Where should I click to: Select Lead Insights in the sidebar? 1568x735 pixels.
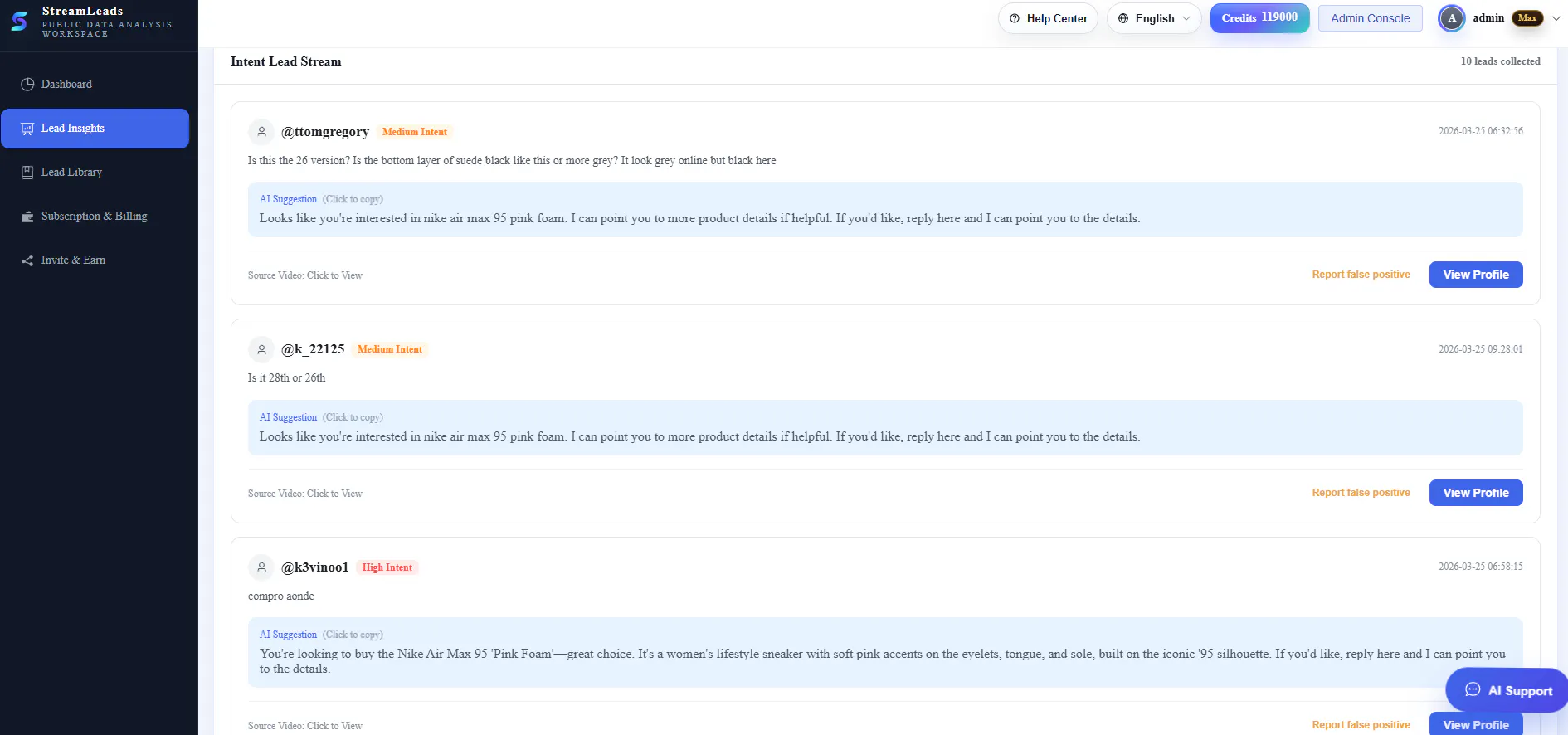[x=95, y=129]
